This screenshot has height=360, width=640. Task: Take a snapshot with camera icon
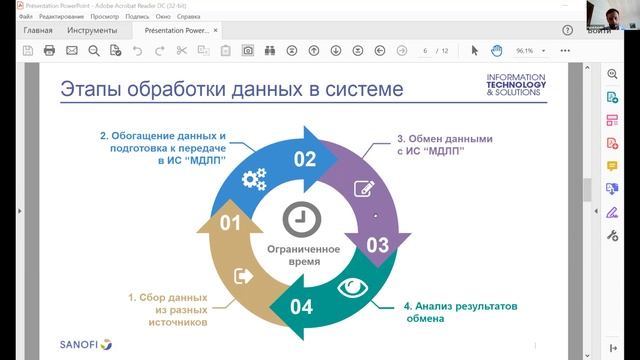248,51
